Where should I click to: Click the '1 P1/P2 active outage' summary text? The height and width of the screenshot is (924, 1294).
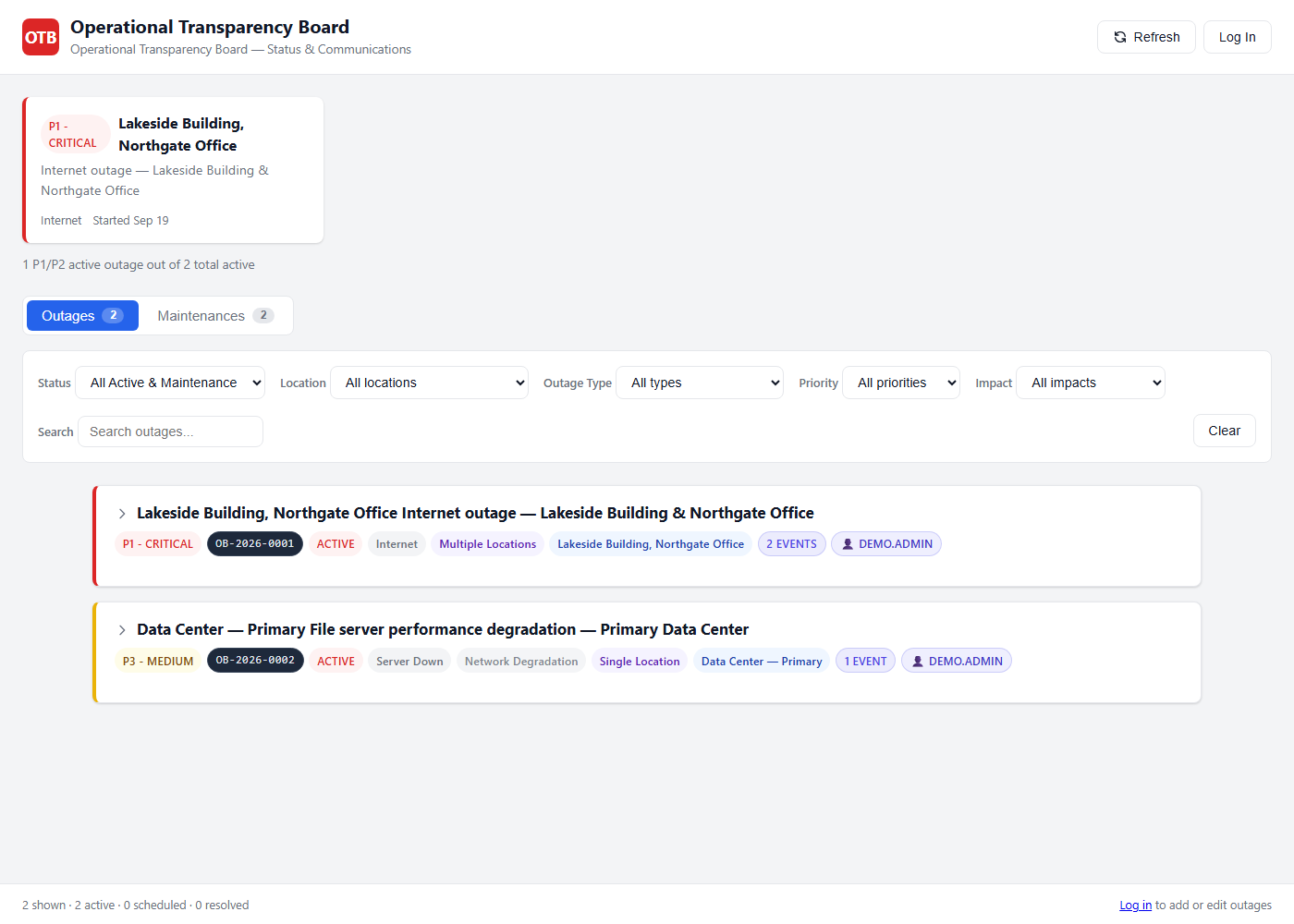pyautogui.click(x=139, y=265)
